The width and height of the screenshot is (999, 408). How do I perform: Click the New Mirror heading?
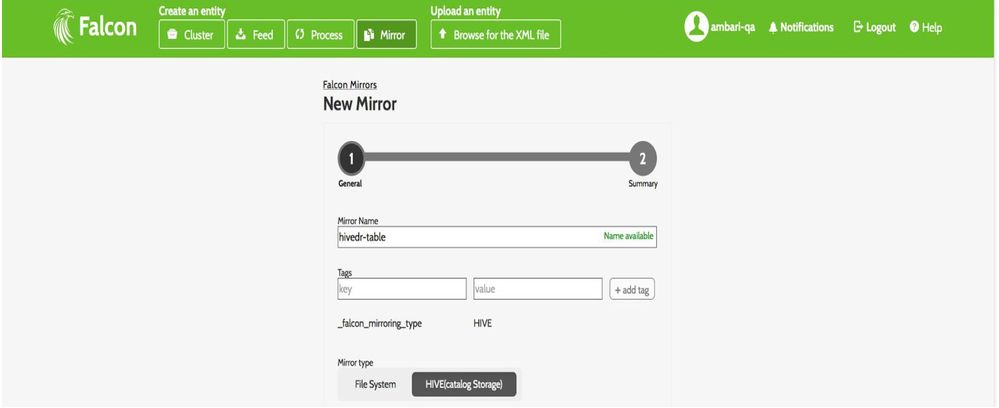point(360,104)
